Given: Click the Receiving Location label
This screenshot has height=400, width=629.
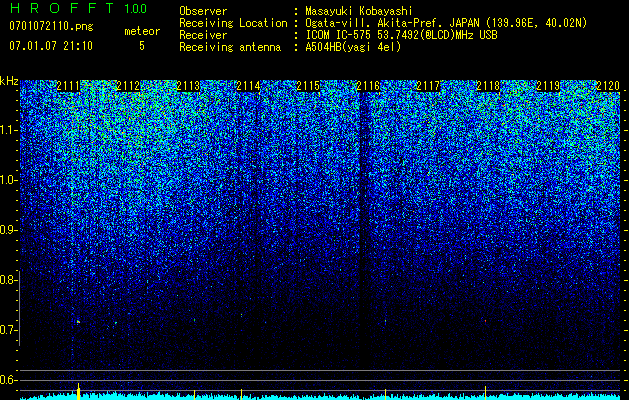Looking at the screenshot, I should point(233,23).
